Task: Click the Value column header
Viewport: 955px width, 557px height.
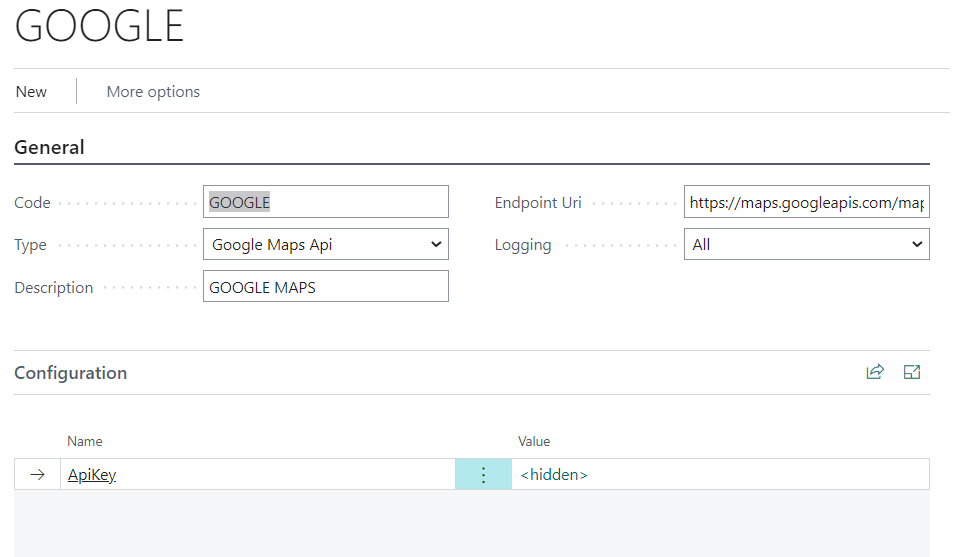Action: tap(534, 441)
